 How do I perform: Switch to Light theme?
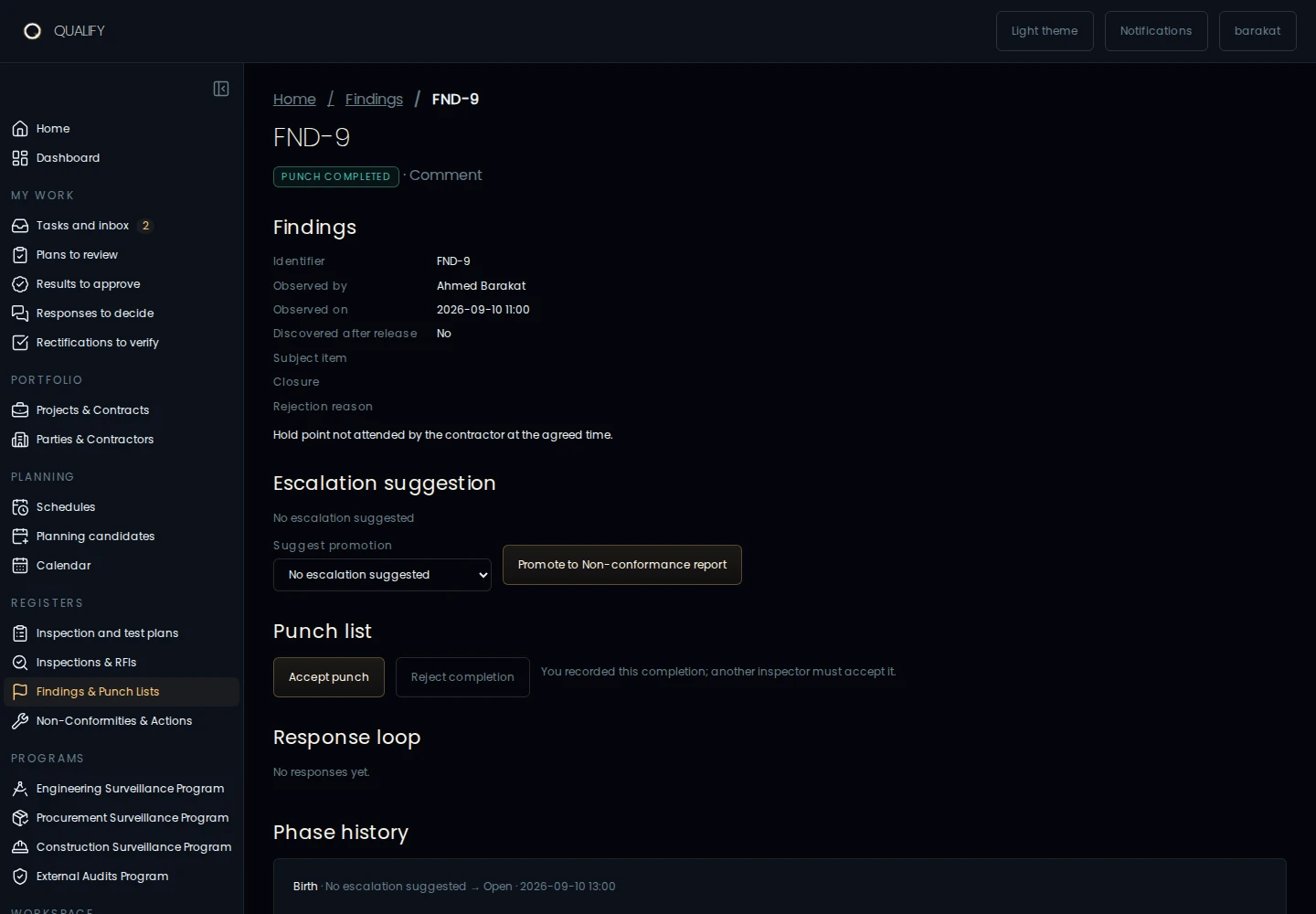click(x=1045, y=31)
